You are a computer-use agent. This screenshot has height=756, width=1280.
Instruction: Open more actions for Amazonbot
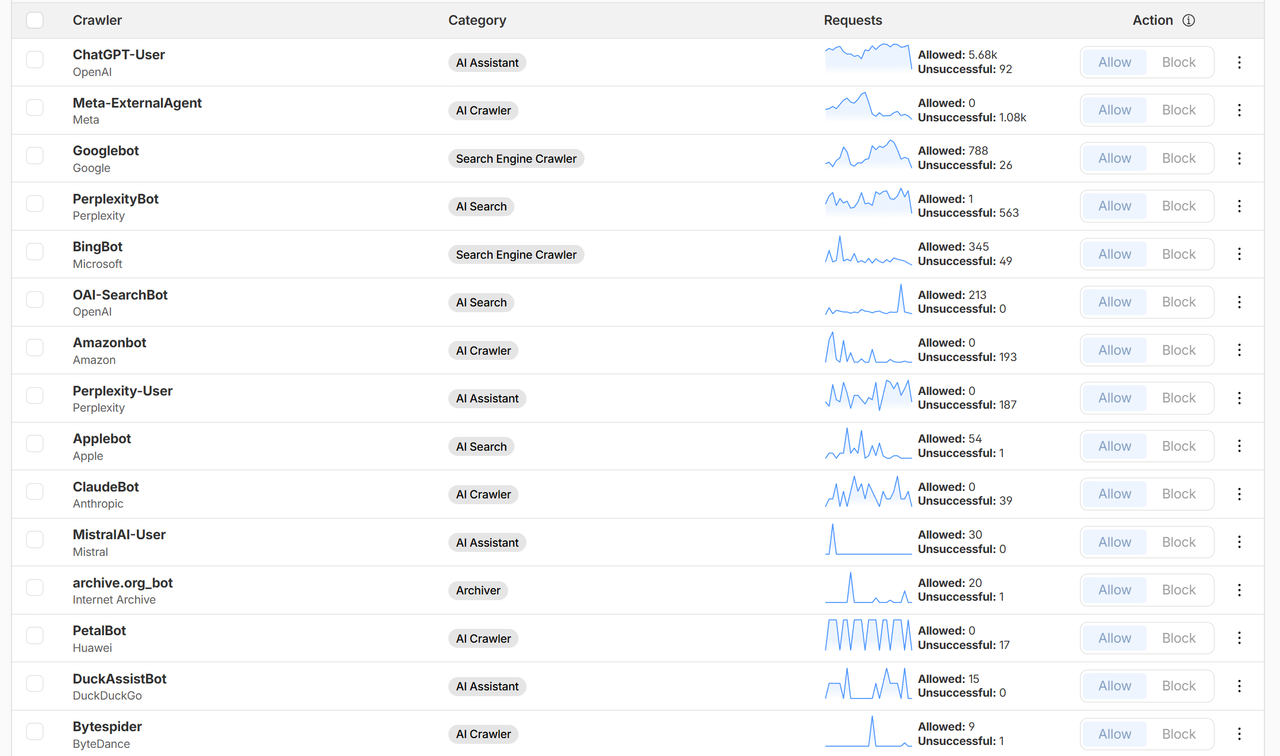tap(1239, 350)
